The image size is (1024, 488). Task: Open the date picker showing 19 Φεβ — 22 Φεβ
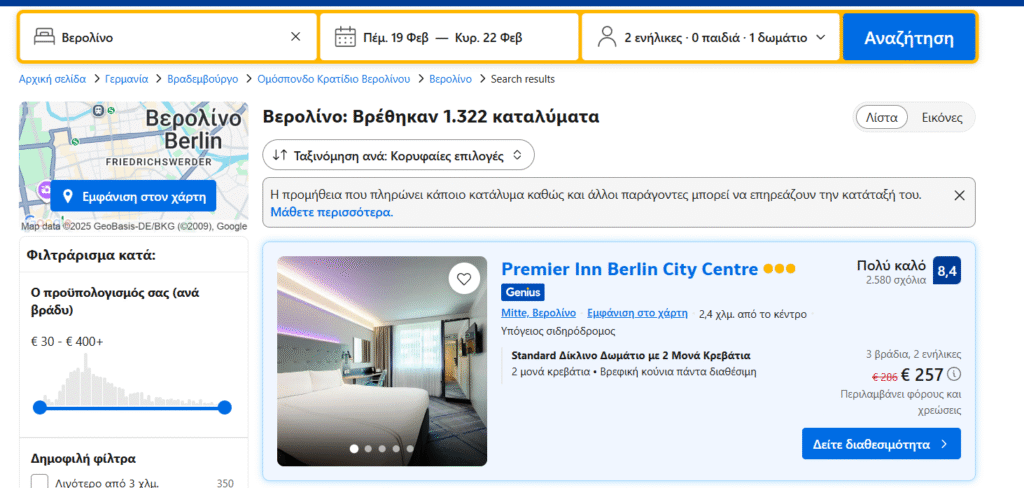coord(450,37)
